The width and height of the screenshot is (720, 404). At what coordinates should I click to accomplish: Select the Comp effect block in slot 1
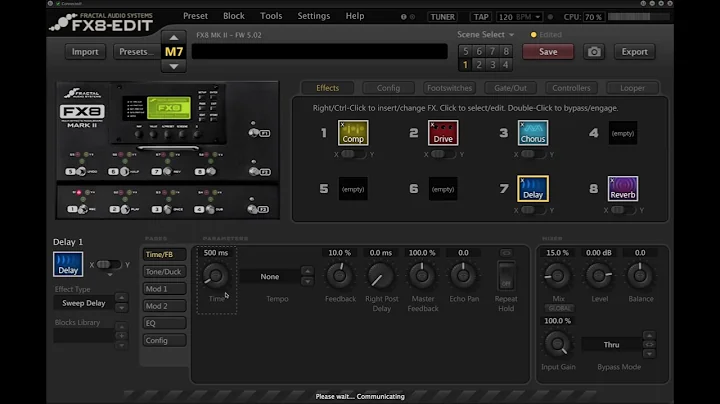[353, 133]
